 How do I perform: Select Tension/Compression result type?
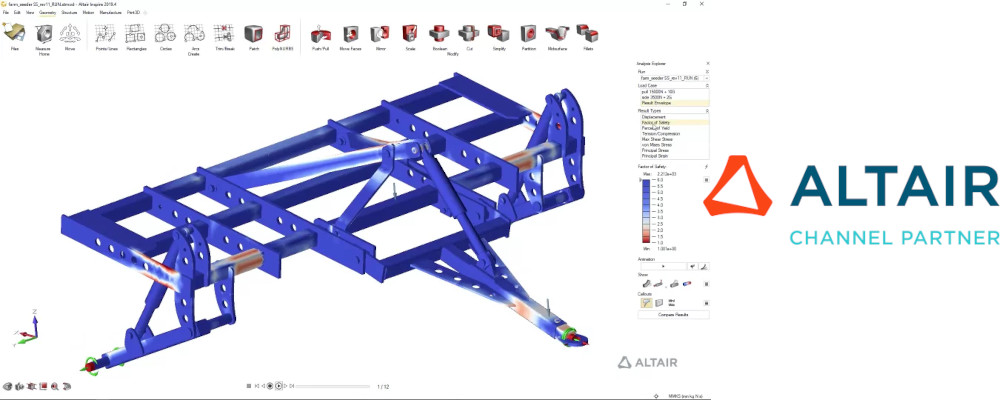[x=673, y=134]
